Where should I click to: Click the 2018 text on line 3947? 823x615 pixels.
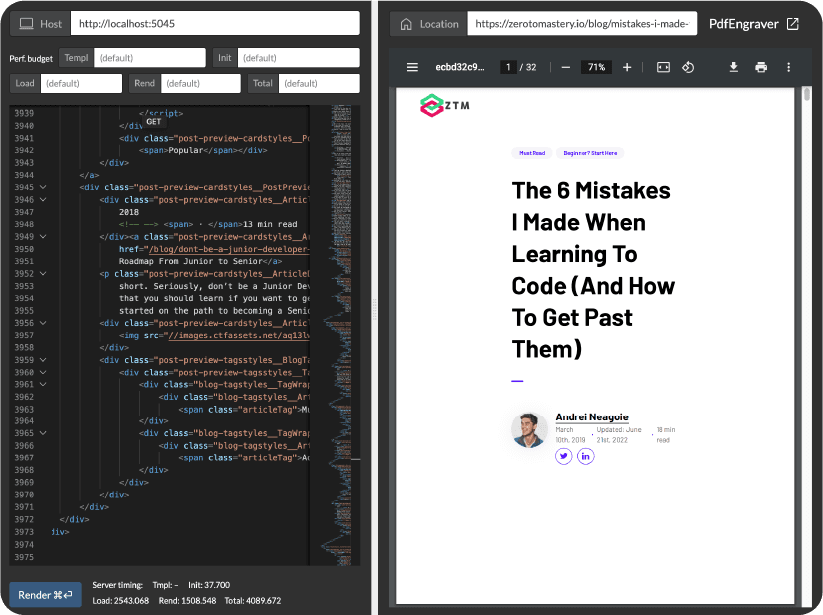point(129,212)
